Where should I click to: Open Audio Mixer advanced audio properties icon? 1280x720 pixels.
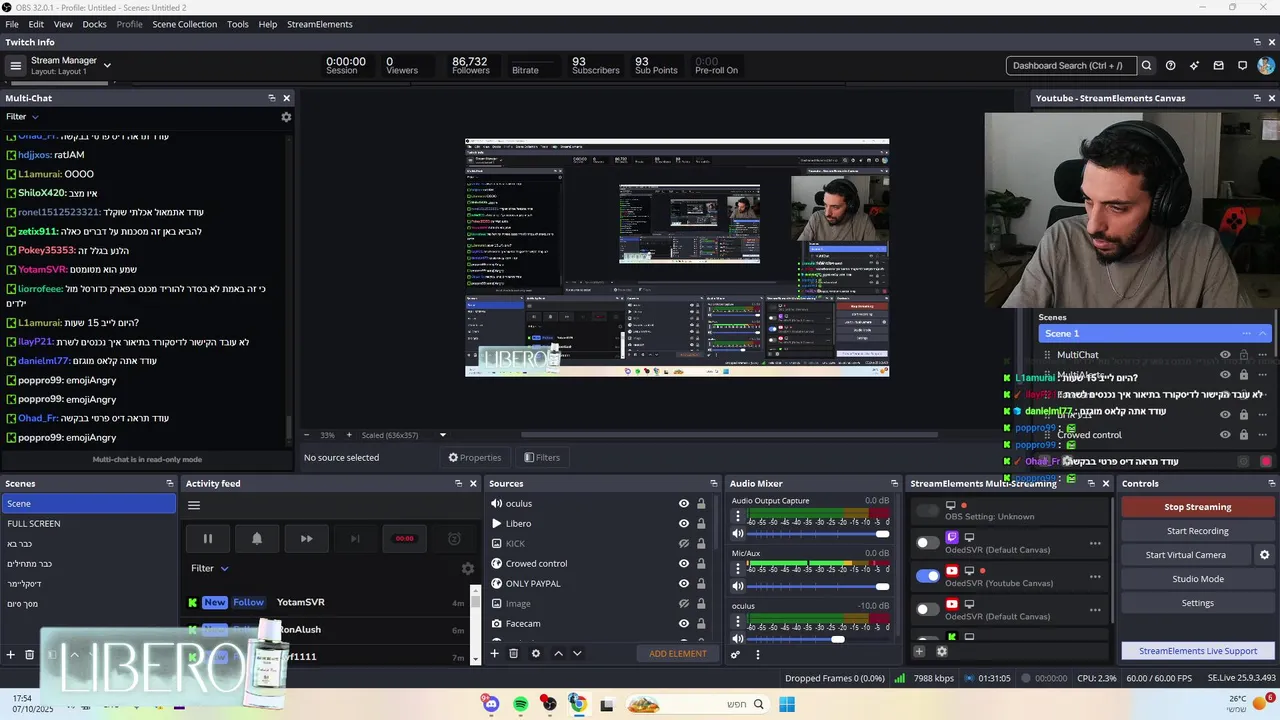pos(736,654)
